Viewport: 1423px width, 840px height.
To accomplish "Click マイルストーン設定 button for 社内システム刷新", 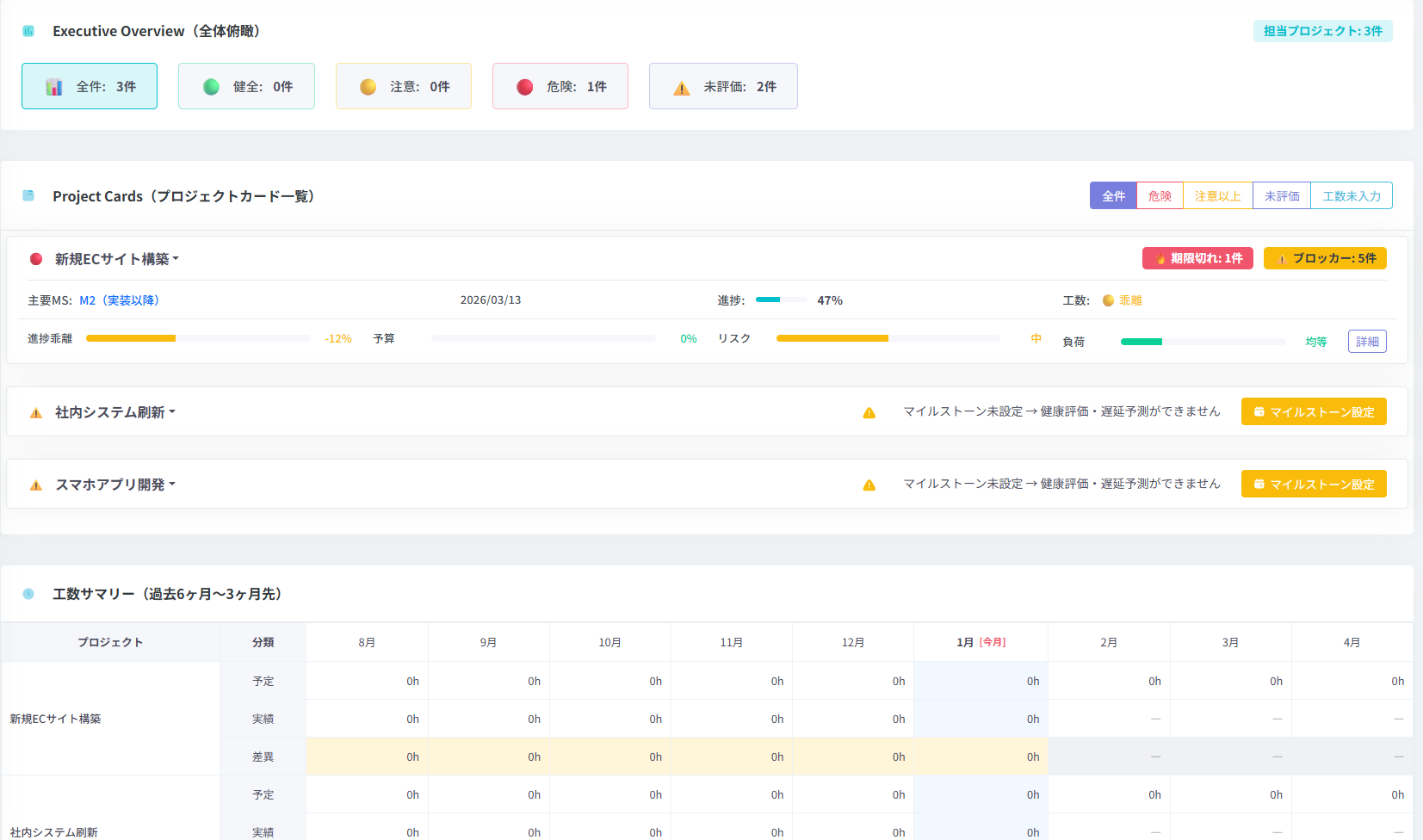I will pyautogui.click(x=1313, y=412).
